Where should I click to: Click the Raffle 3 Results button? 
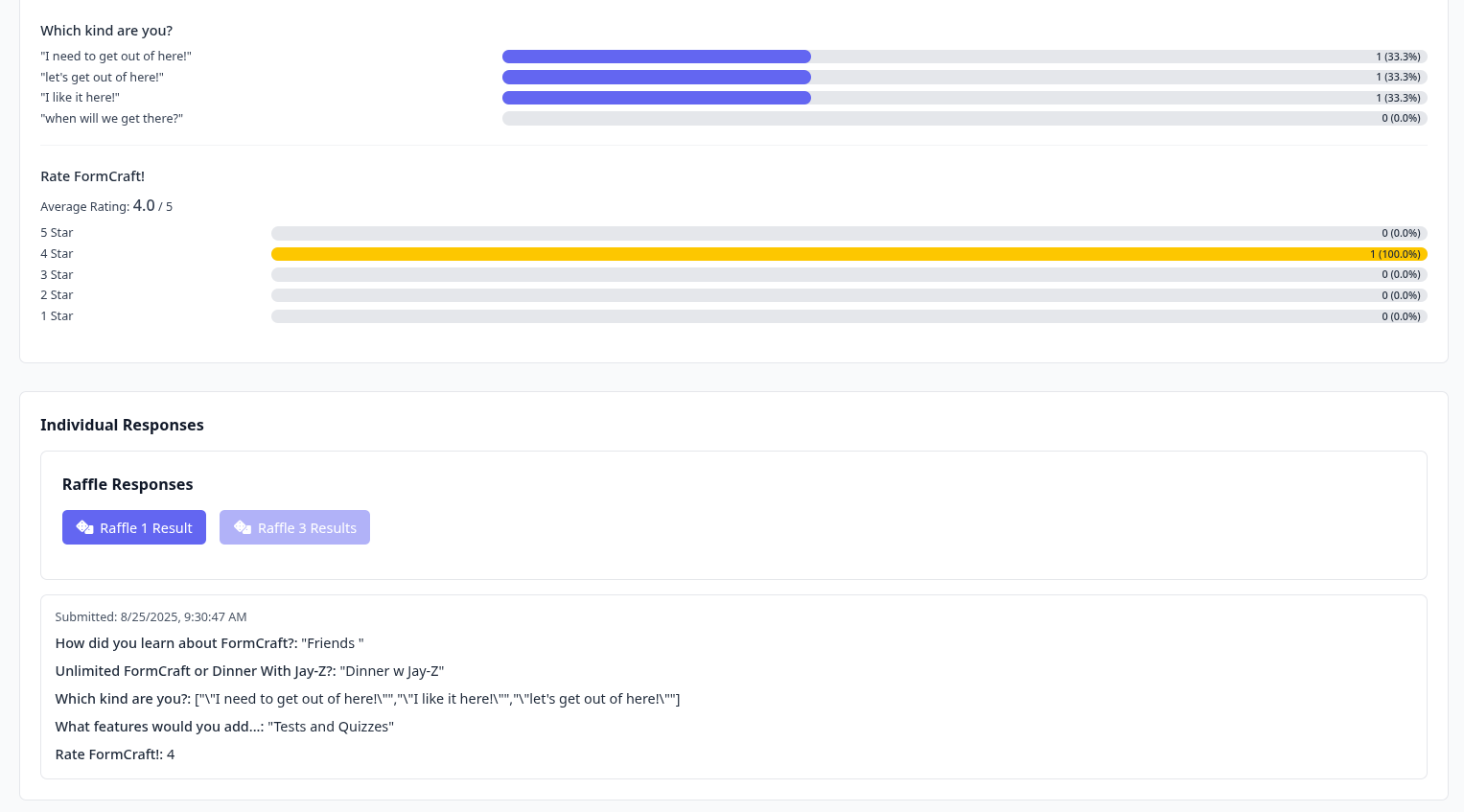[294, 527]
